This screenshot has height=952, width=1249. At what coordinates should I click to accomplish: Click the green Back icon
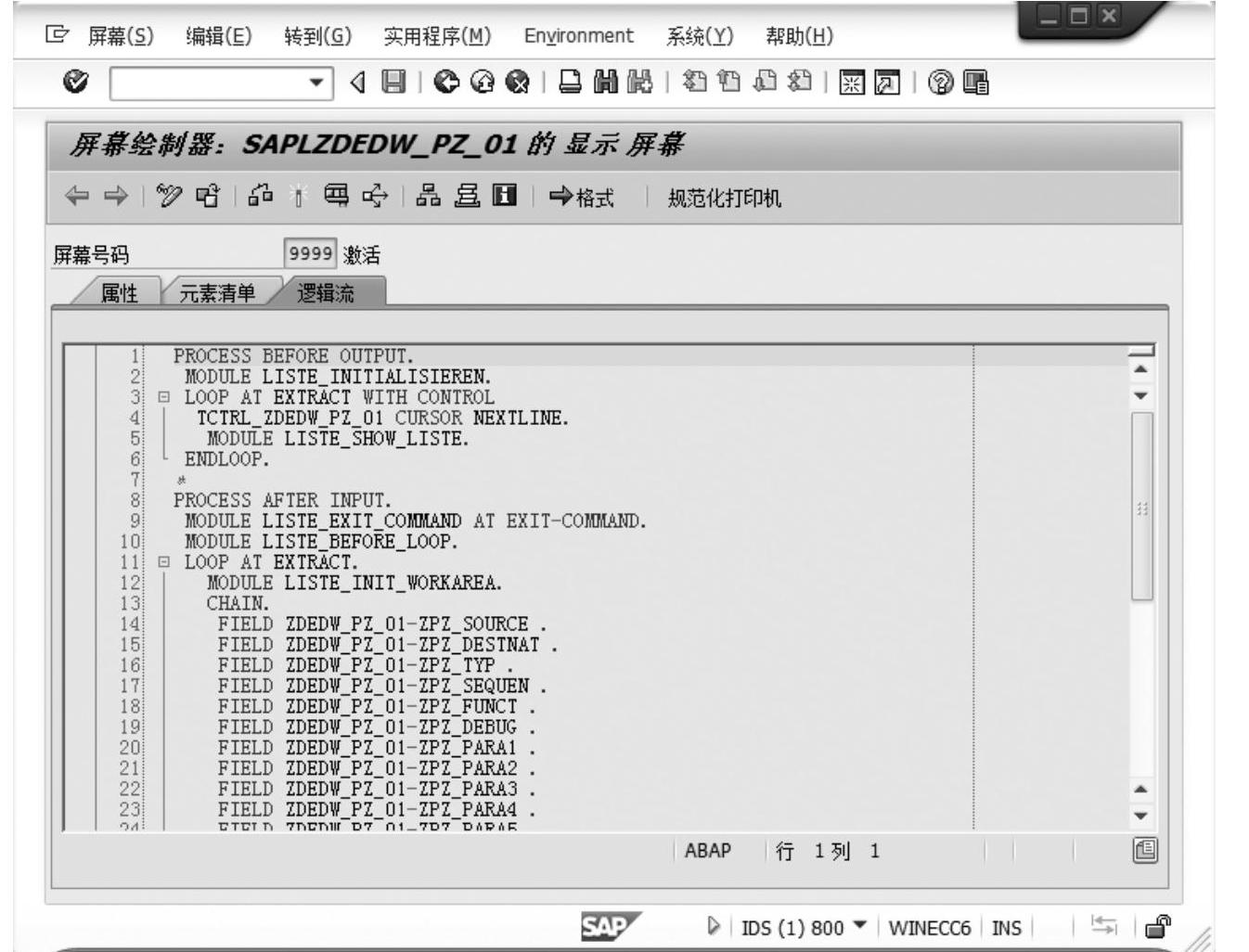pos(446,83)
